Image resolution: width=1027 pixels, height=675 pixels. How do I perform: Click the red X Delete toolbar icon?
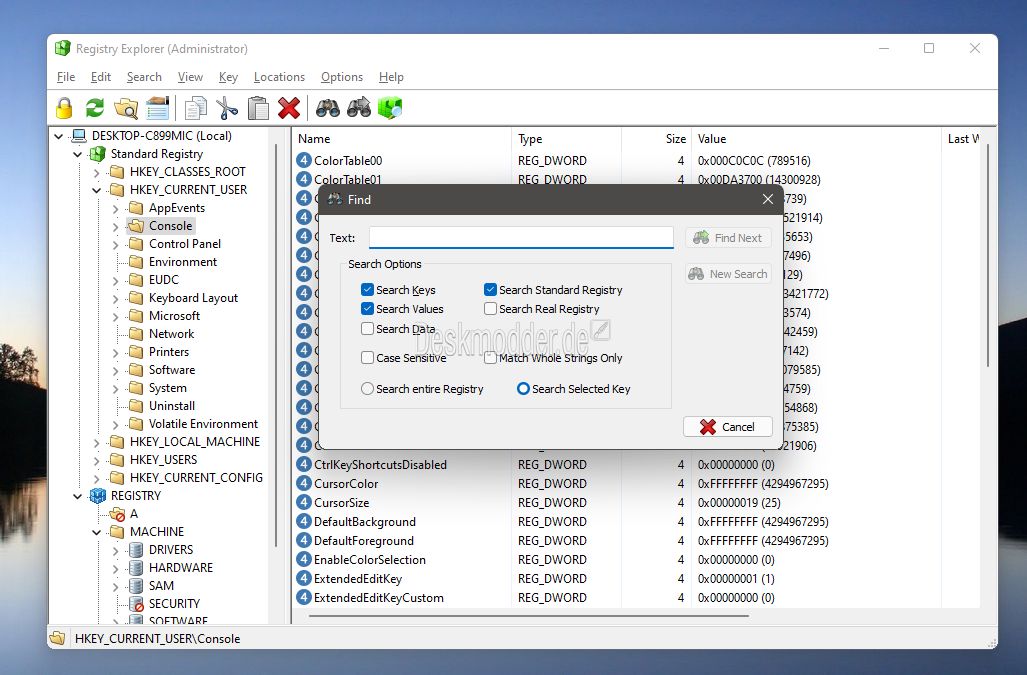coord(289,108)
